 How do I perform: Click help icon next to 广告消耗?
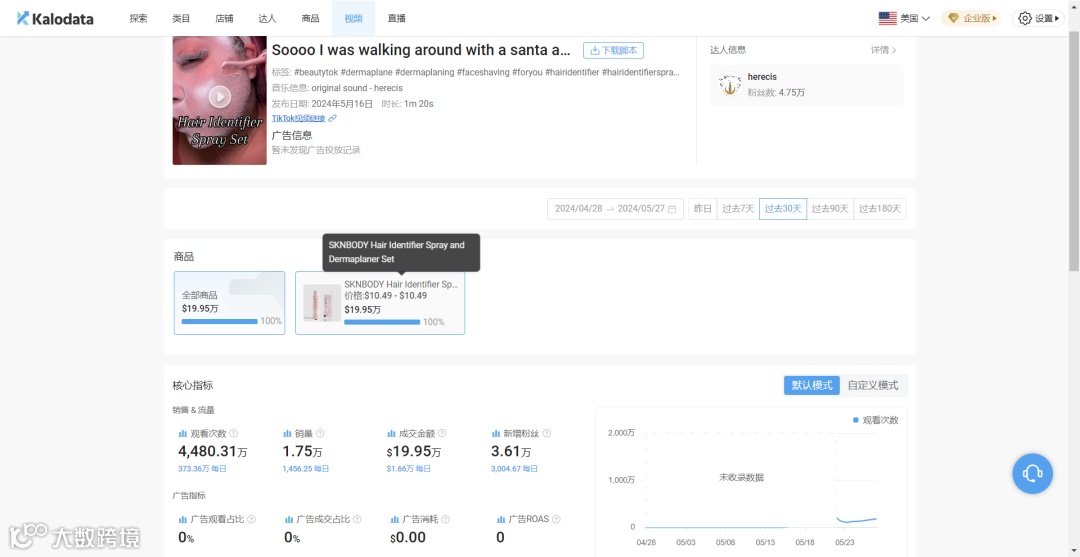coord(444,519)
